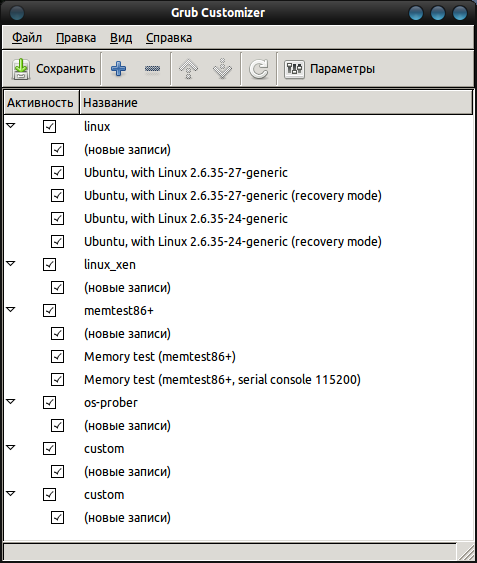This screenshot has height=563, width=477.
Task: Select the os-prober row name
Action: pyautogui.click(x=111, y=403)
